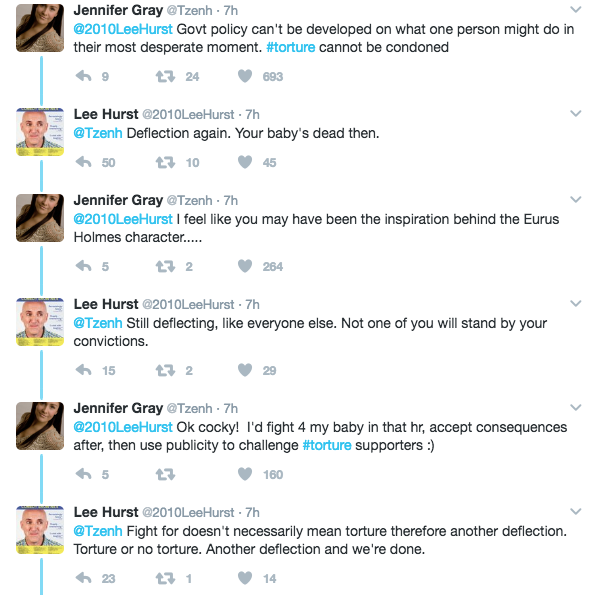Open the options chevron on the first tweet
This screenshot has height=595, width=610.
tap(575, 10)
